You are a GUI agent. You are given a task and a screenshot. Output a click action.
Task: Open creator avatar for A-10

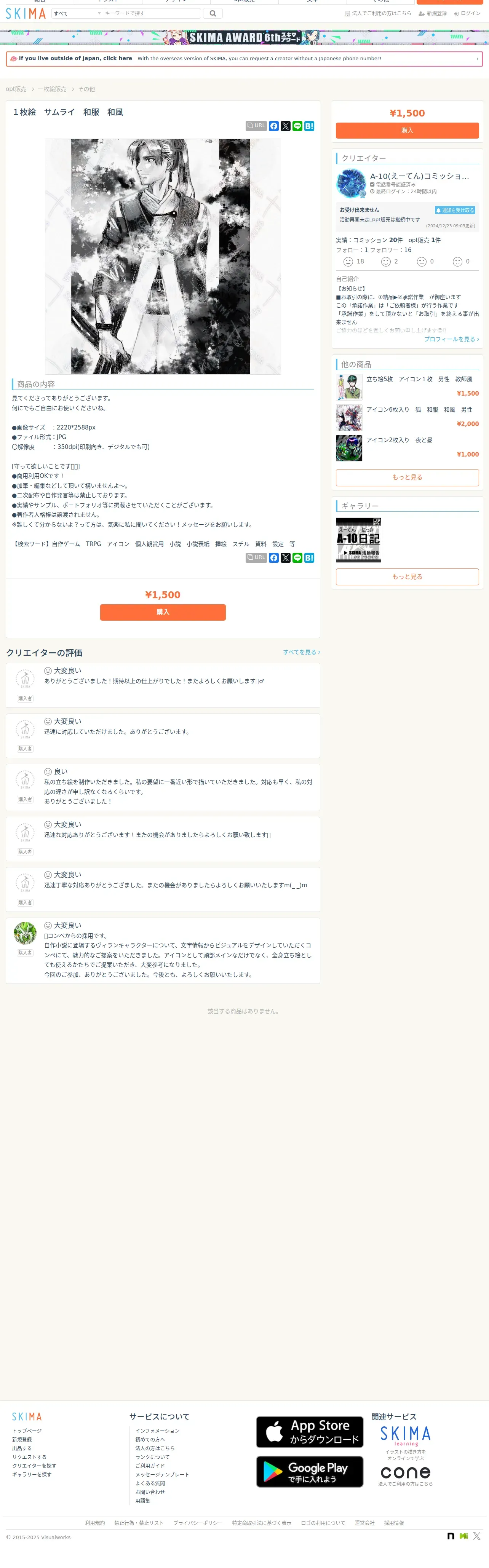pyautogui.click(x=351, y=184)
